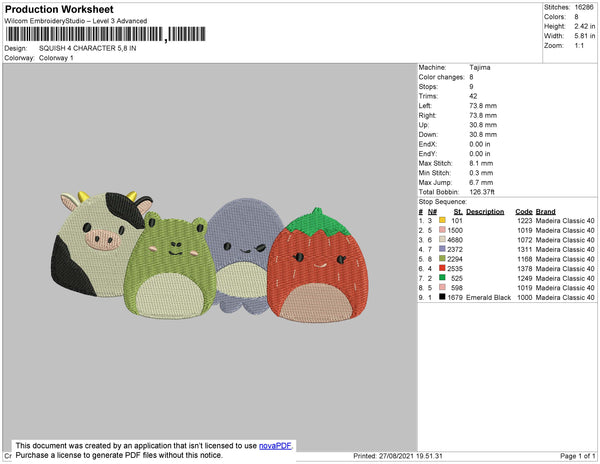Viewport: 600px width, 464px height.
Task: Click the Max Jump value '6.7 mm'
Action: [x=481, y=182]
